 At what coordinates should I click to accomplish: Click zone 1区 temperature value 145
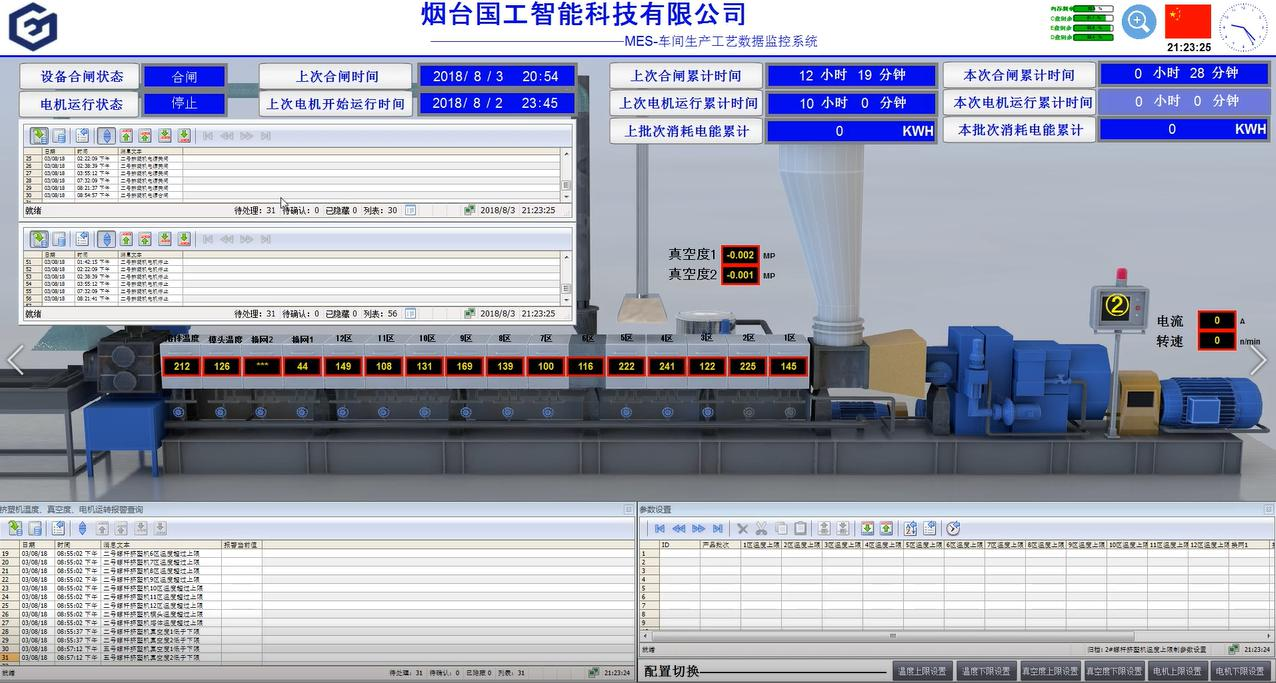point(789,366)
